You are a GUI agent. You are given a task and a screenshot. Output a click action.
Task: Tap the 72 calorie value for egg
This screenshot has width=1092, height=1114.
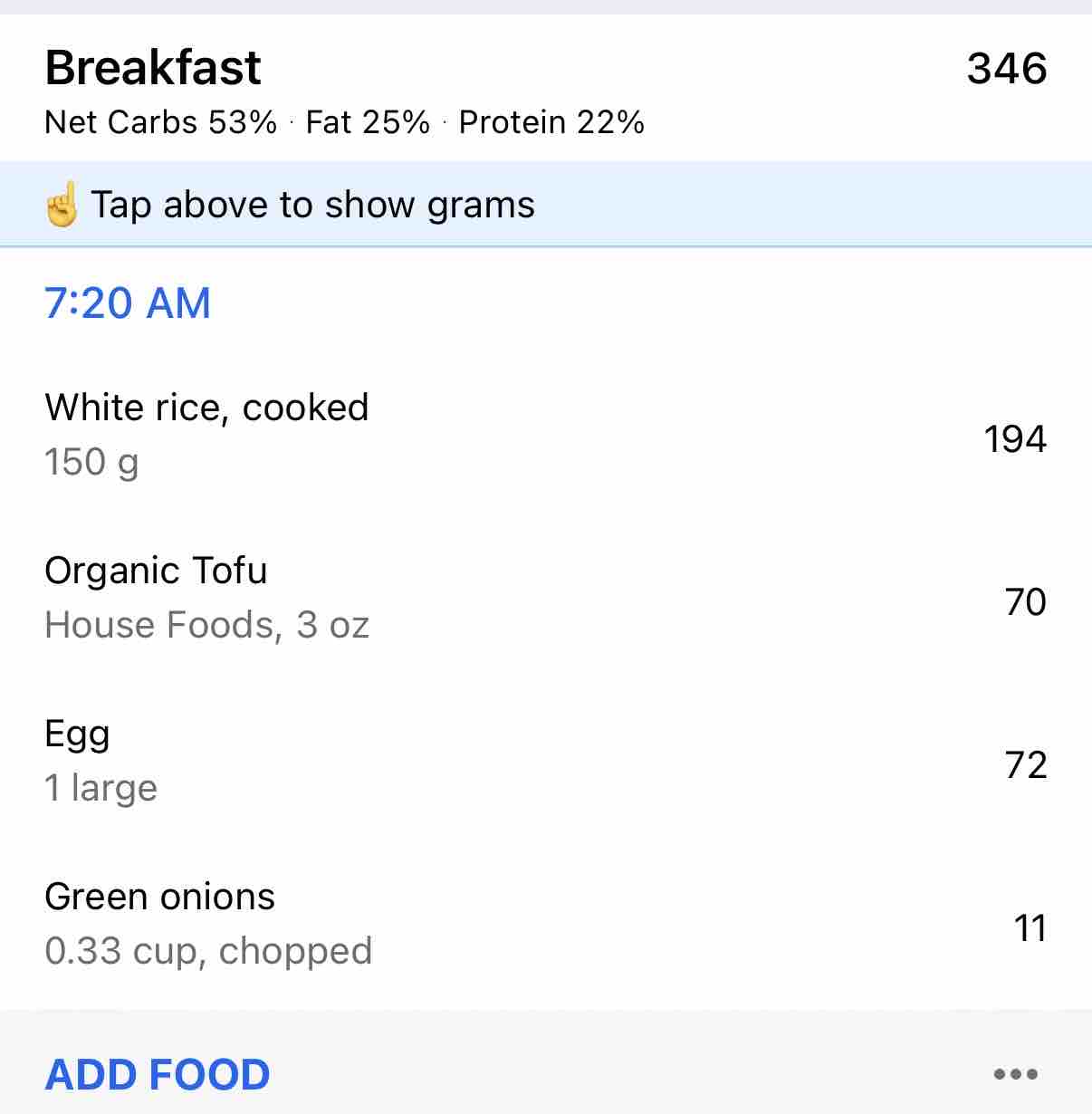(x=1026, y=765)
